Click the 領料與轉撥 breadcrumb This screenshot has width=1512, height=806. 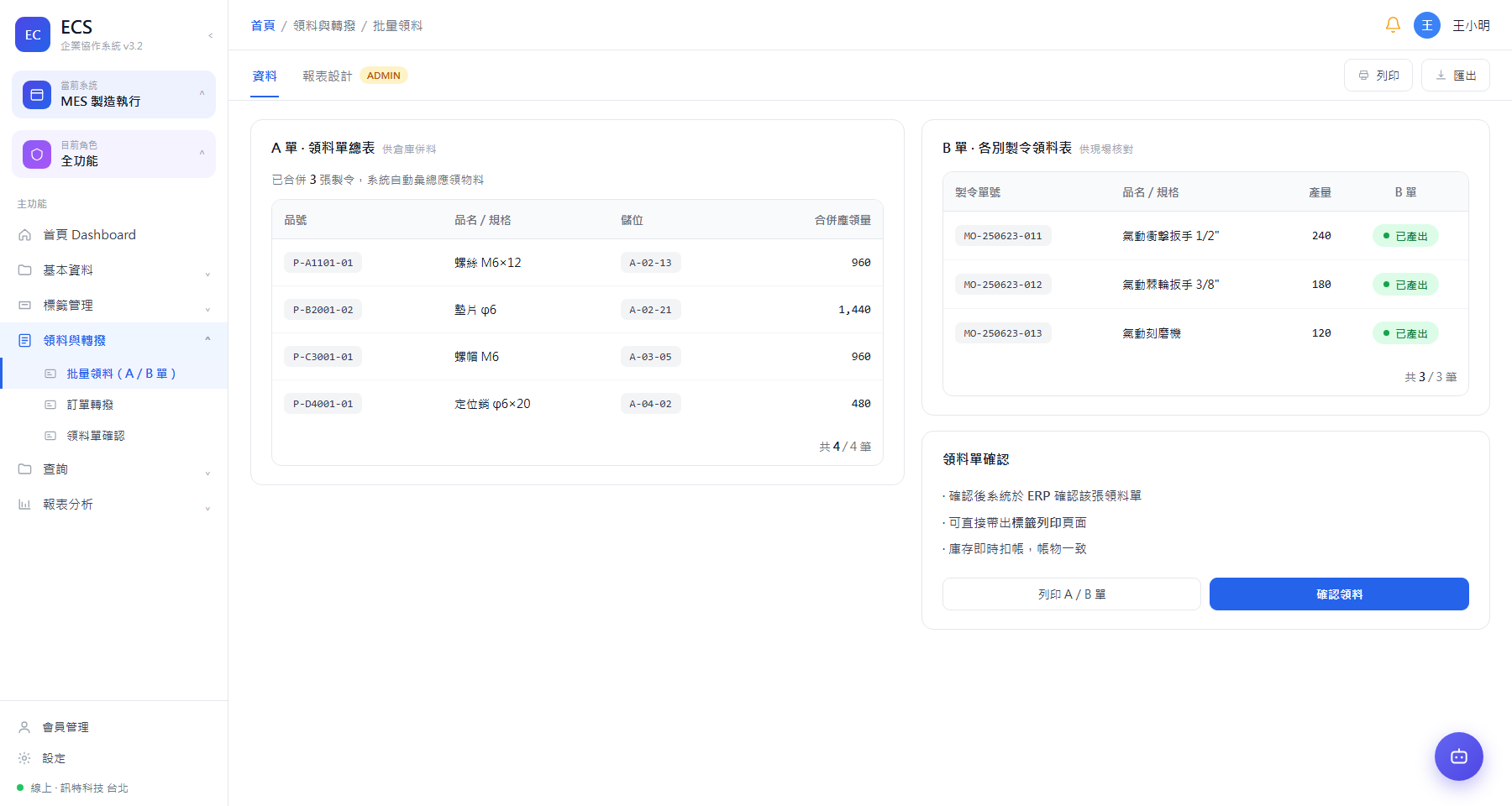click(324, 26)
